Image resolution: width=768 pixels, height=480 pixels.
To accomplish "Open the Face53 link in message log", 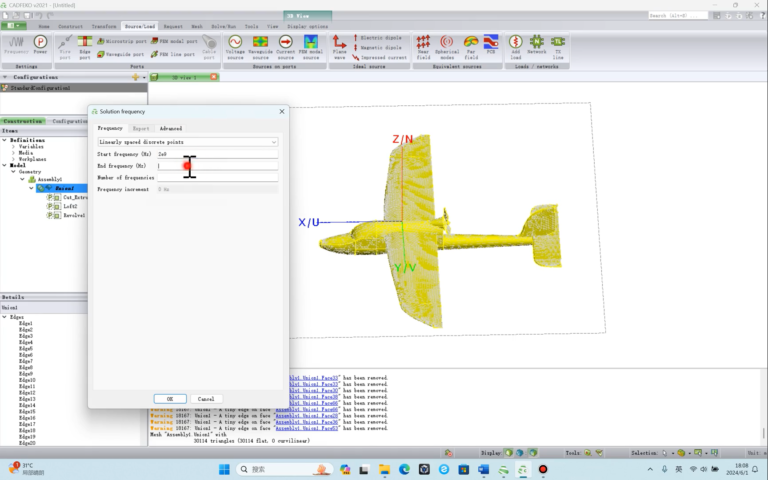I will (307, 428).
